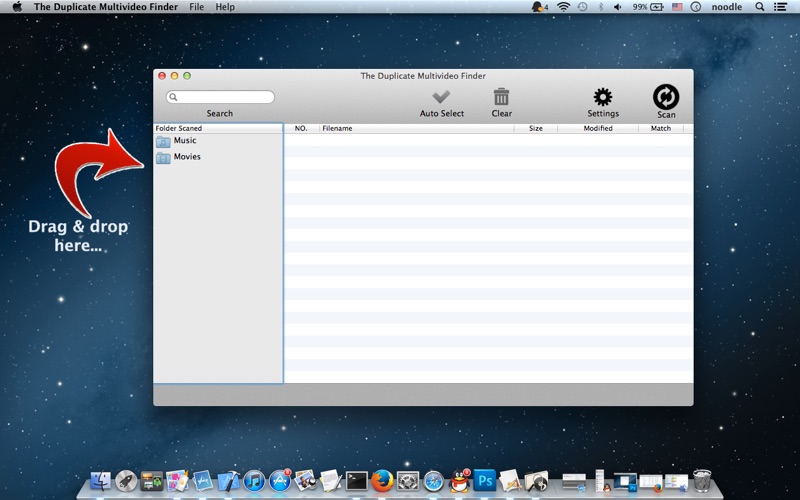
Task: Click the Folder Scaned column header
Action: point(218,128)
